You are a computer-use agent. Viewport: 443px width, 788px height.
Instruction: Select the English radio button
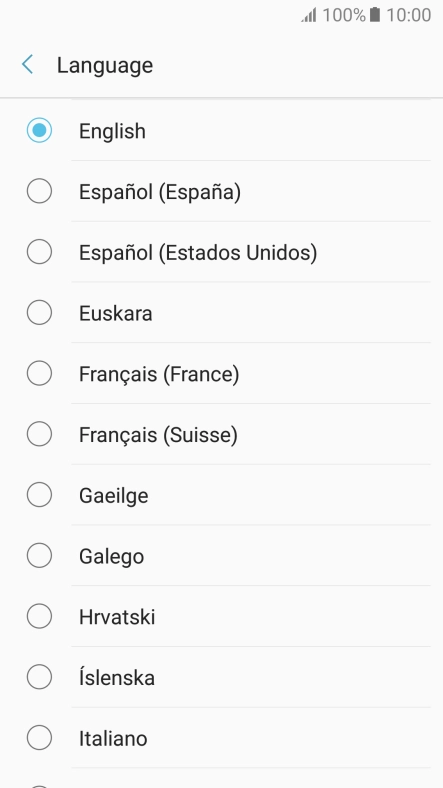tap(39, 130)
